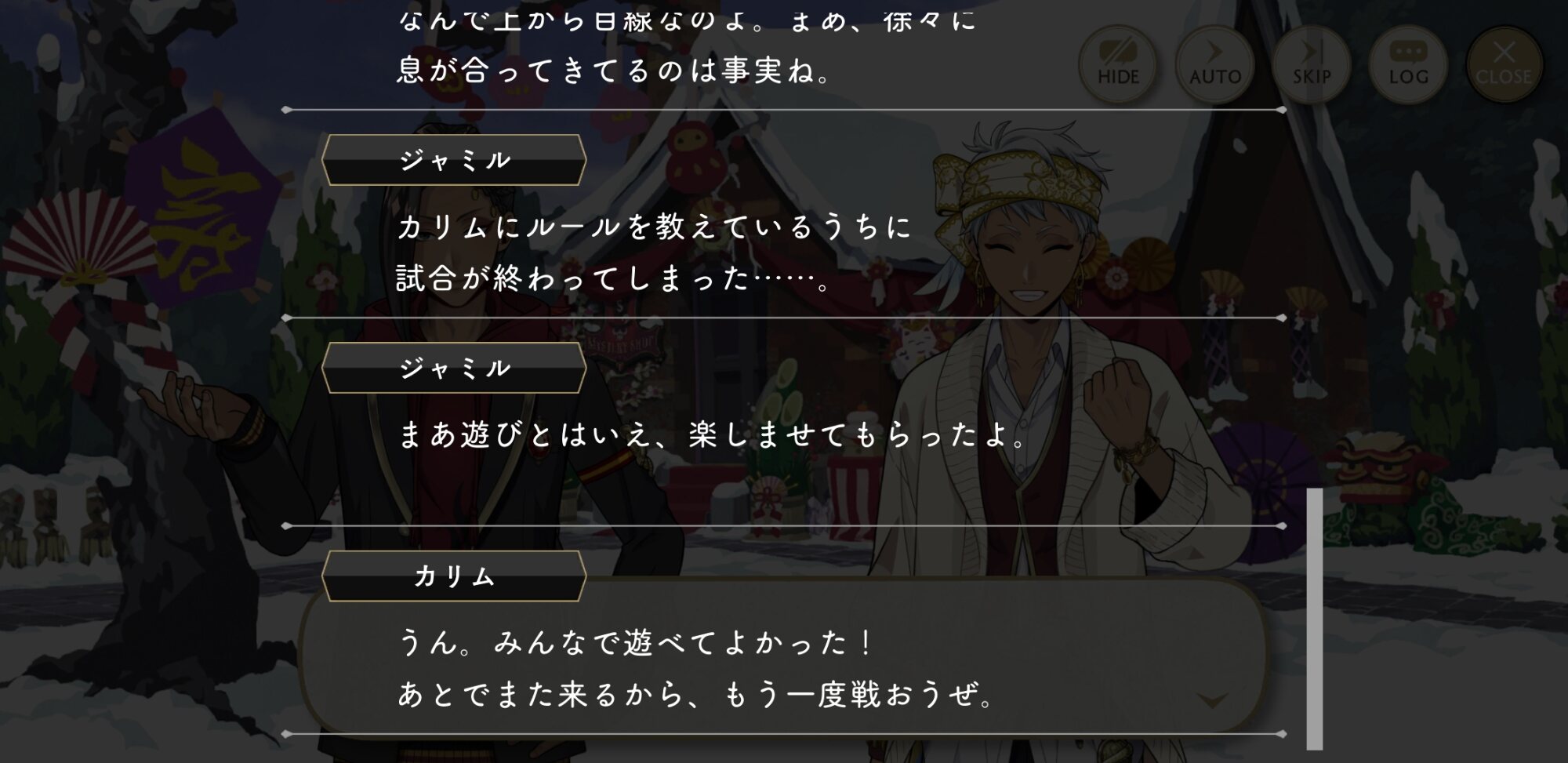The image size is (1568, 763).
Task: Click the log scrollbar thumb
Action: 1315,619
